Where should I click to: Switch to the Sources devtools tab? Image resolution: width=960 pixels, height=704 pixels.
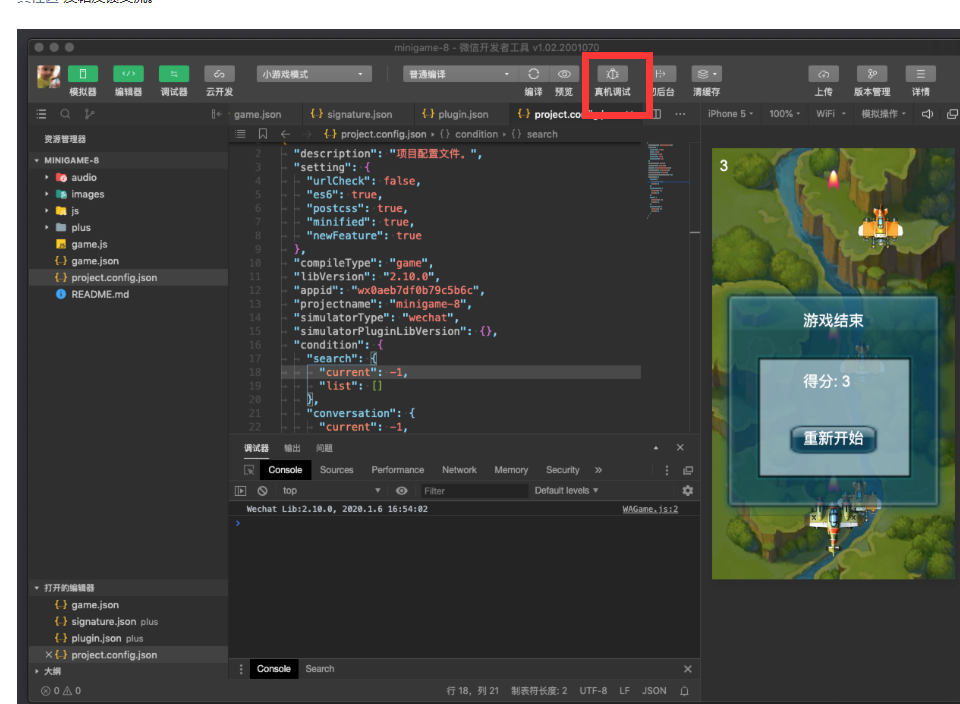(x=337, y=470)
